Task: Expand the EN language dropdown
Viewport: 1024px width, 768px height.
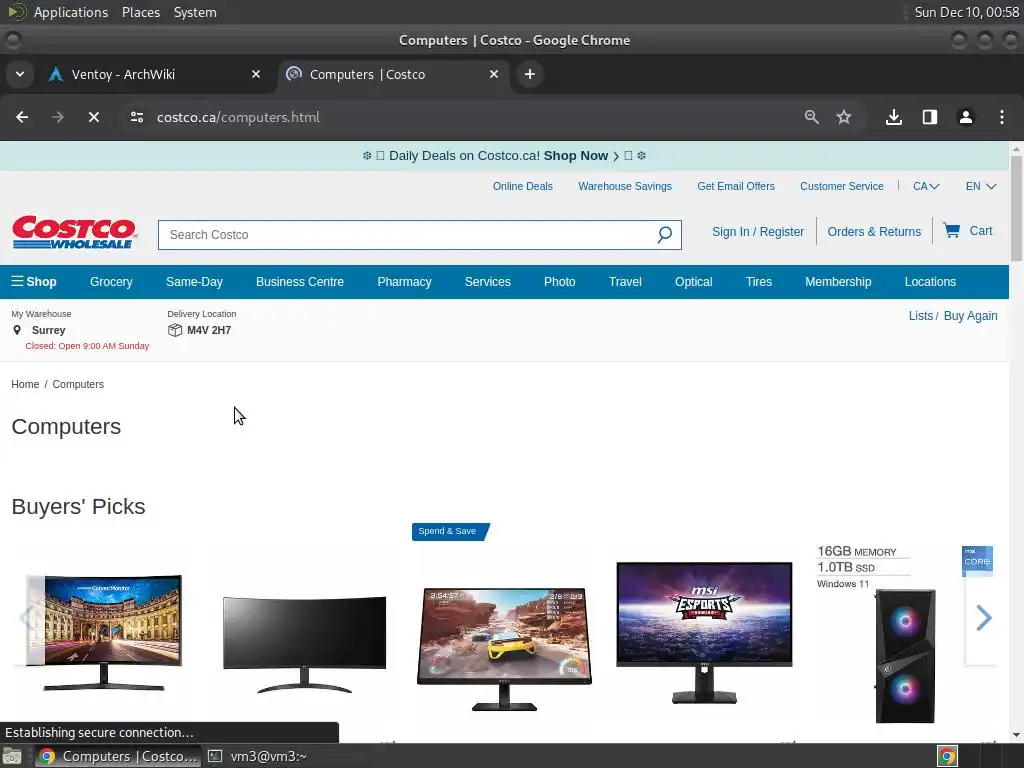Action: click(x=980, y=186)
